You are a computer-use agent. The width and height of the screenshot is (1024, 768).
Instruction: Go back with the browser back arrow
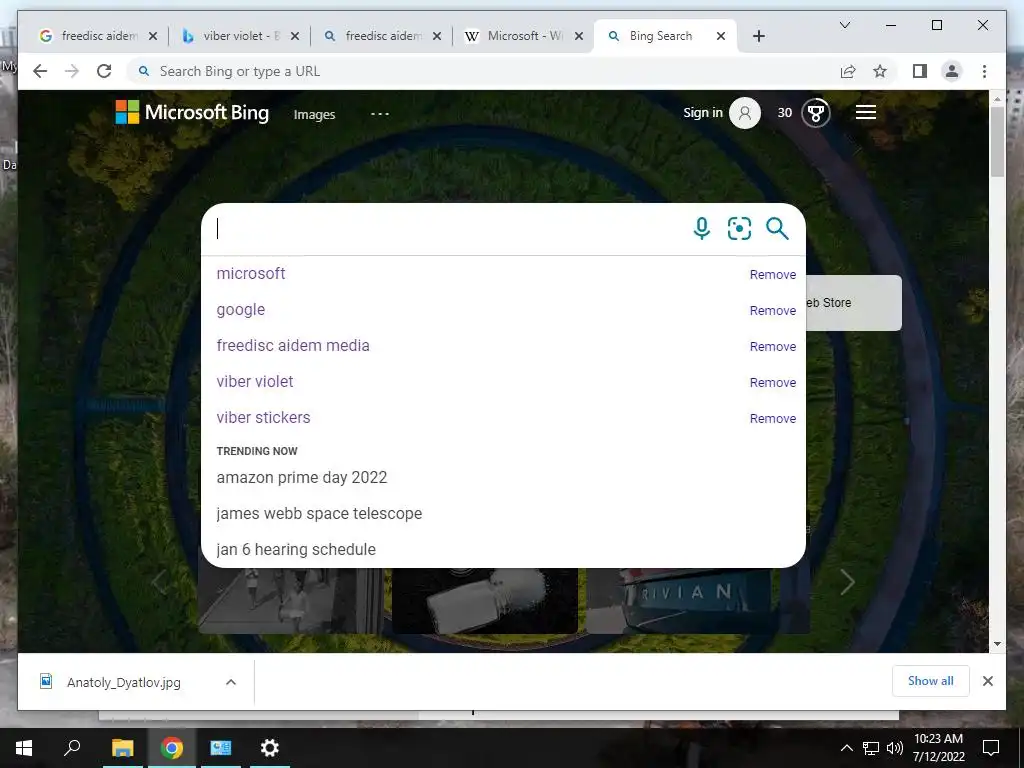(40, 71)
